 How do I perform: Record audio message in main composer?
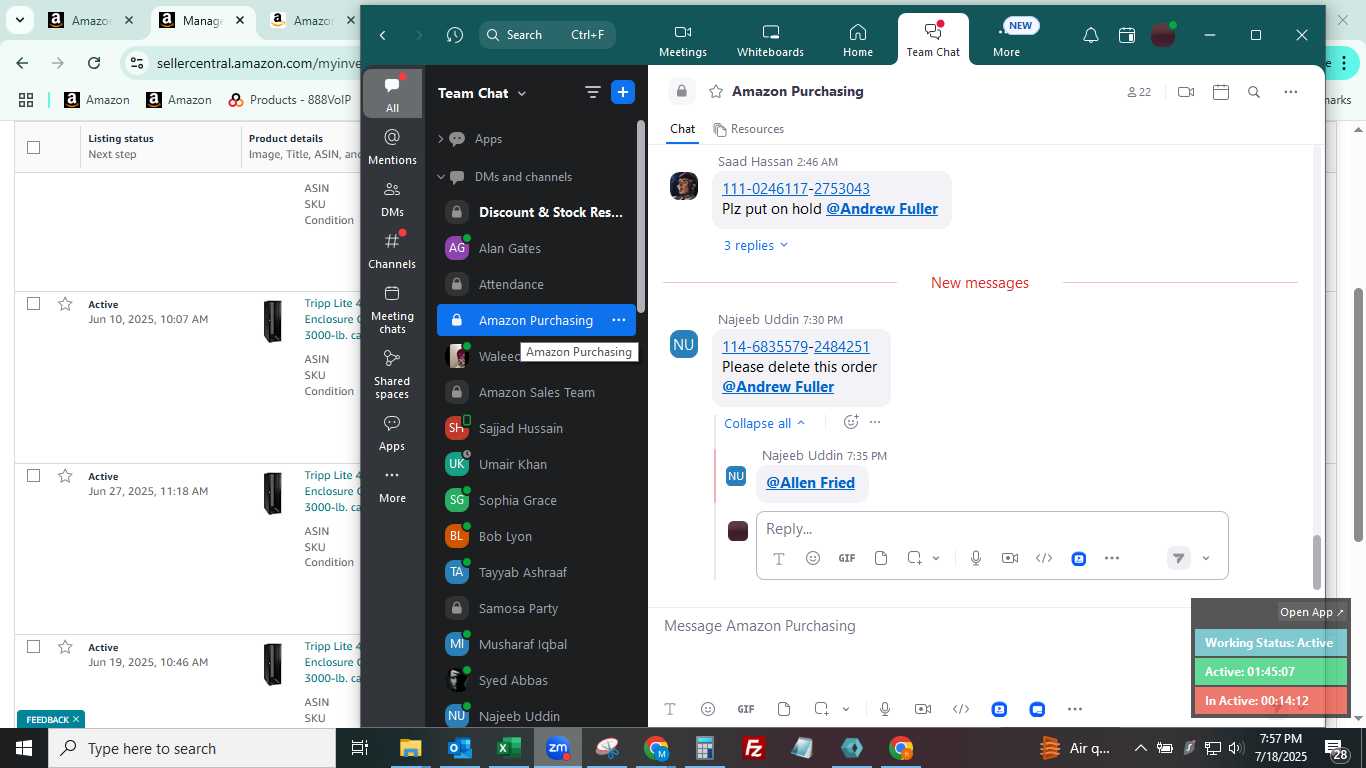click(x=885, y=709)
